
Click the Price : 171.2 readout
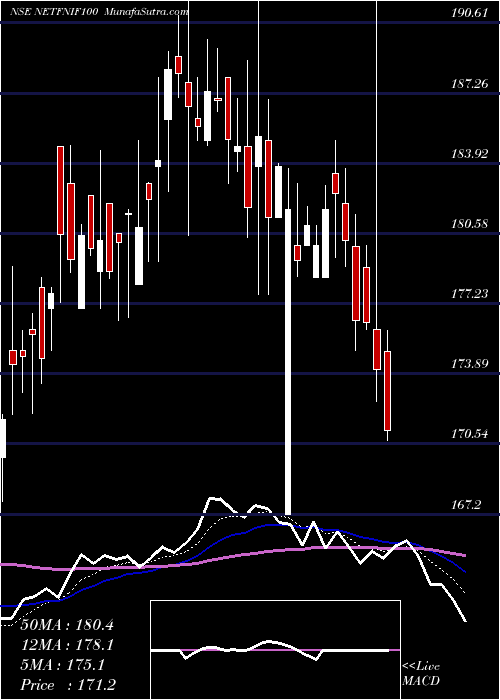[x=70, y=685]
